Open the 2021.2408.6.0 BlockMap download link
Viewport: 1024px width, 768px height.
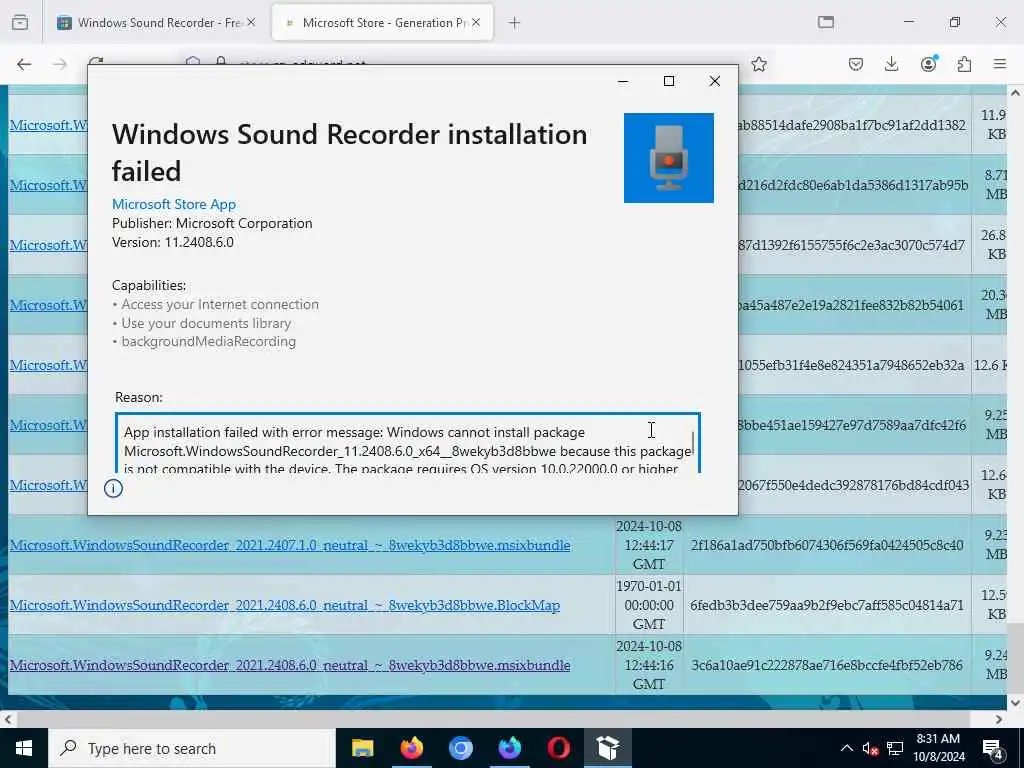(x=285, y=605)
